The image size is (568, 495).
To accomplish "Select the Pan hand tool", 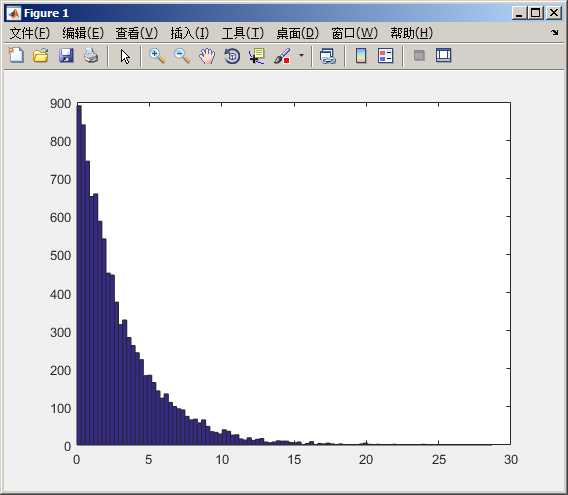I will [207, 56].
